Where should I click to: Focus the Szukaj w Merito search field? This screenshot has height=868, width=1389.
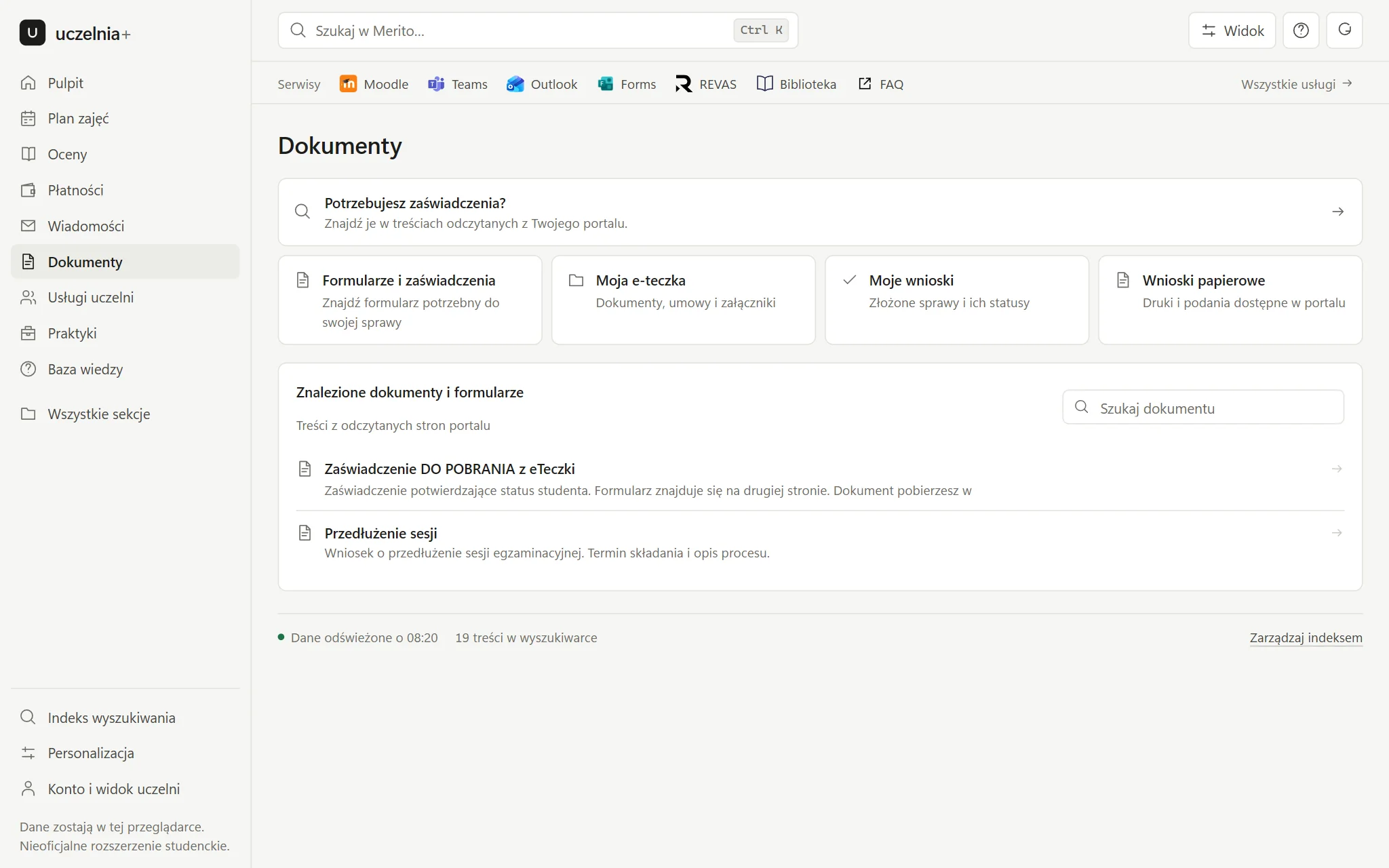538,31
